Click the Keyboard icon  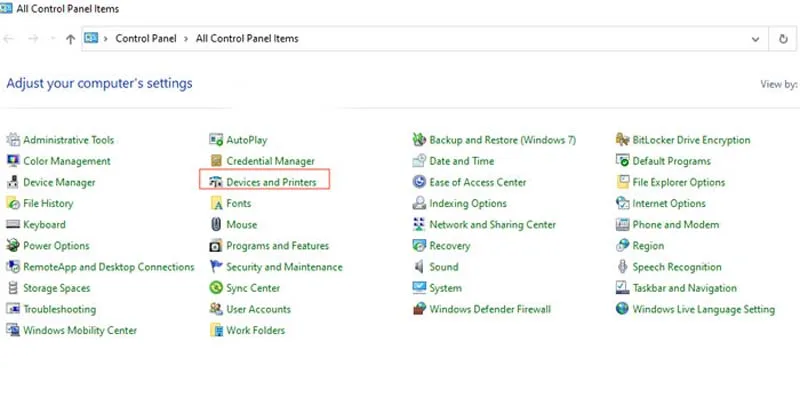click(x=13, y=225)
